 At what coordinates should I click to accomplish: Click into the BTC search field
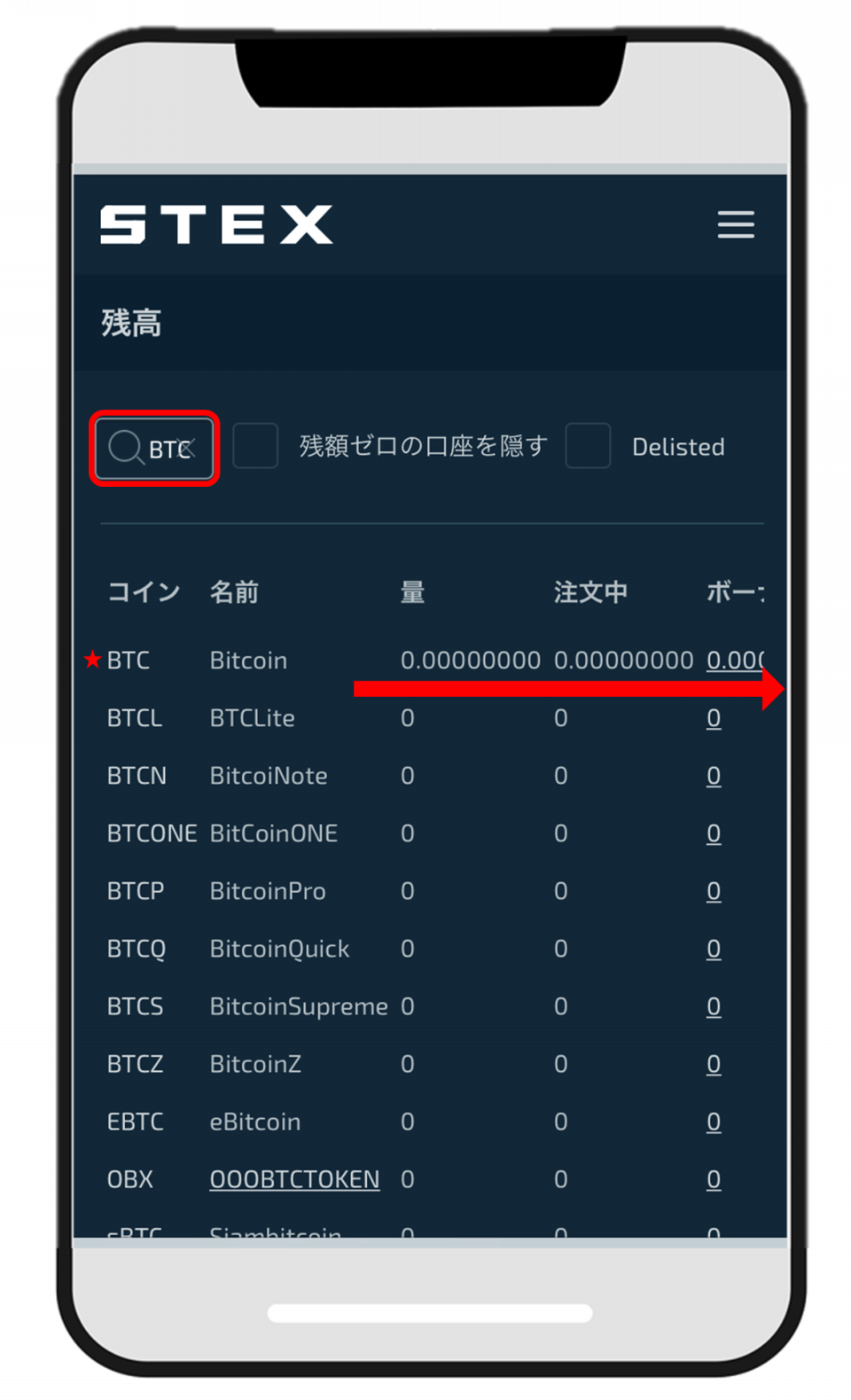(154, 448)
